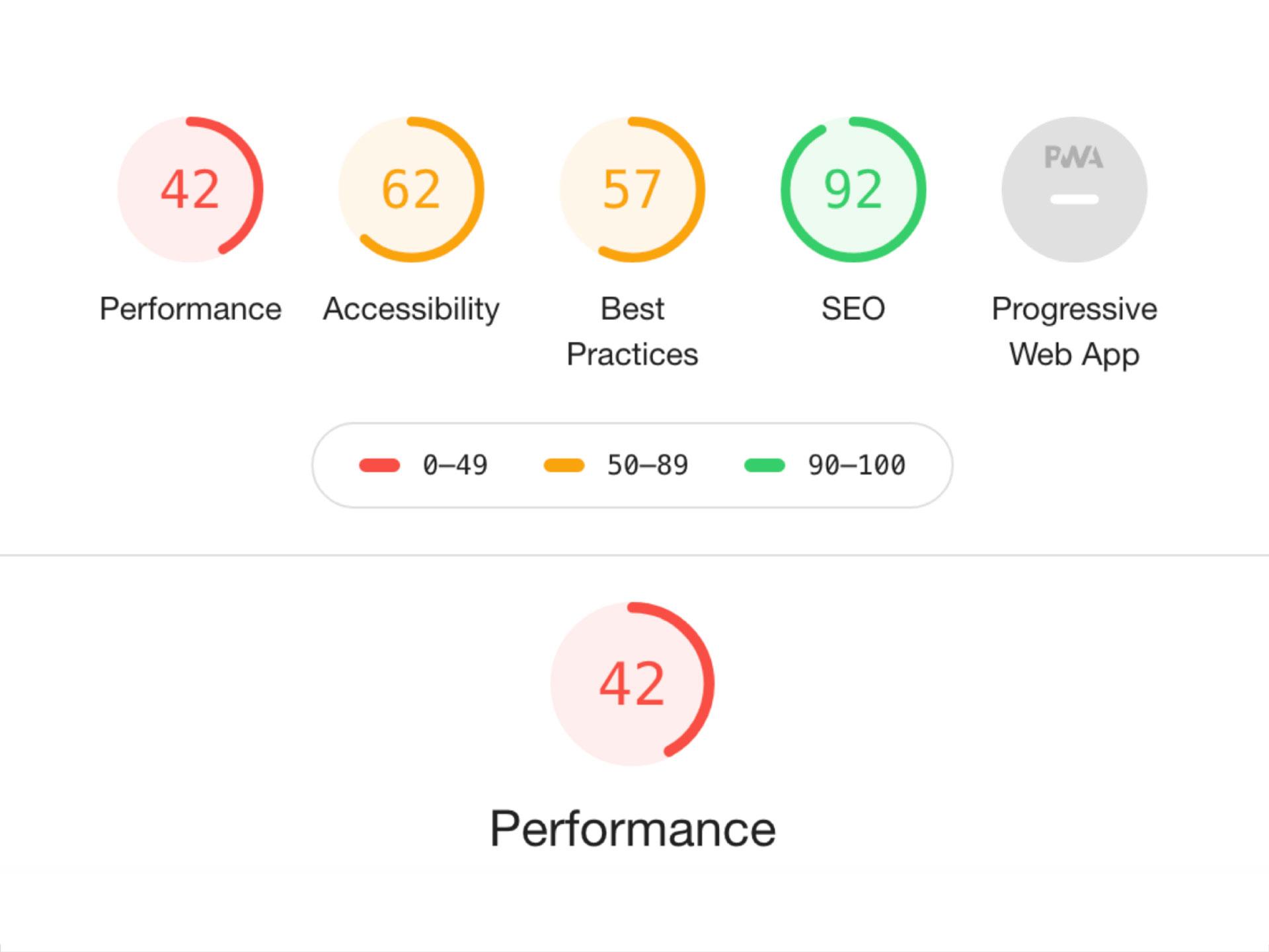Collapse the Progressive Web App category
This screenshot has width=1269, height=952.
pos(1073,330)
